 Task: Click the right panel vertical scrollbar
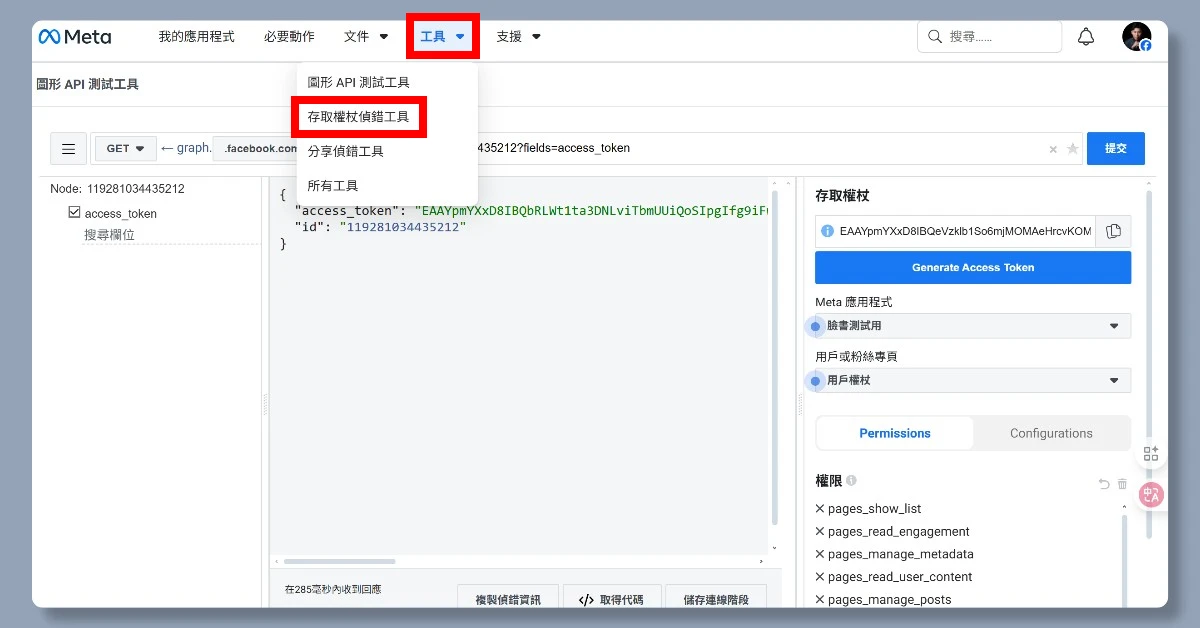[x=1149, y=365]
